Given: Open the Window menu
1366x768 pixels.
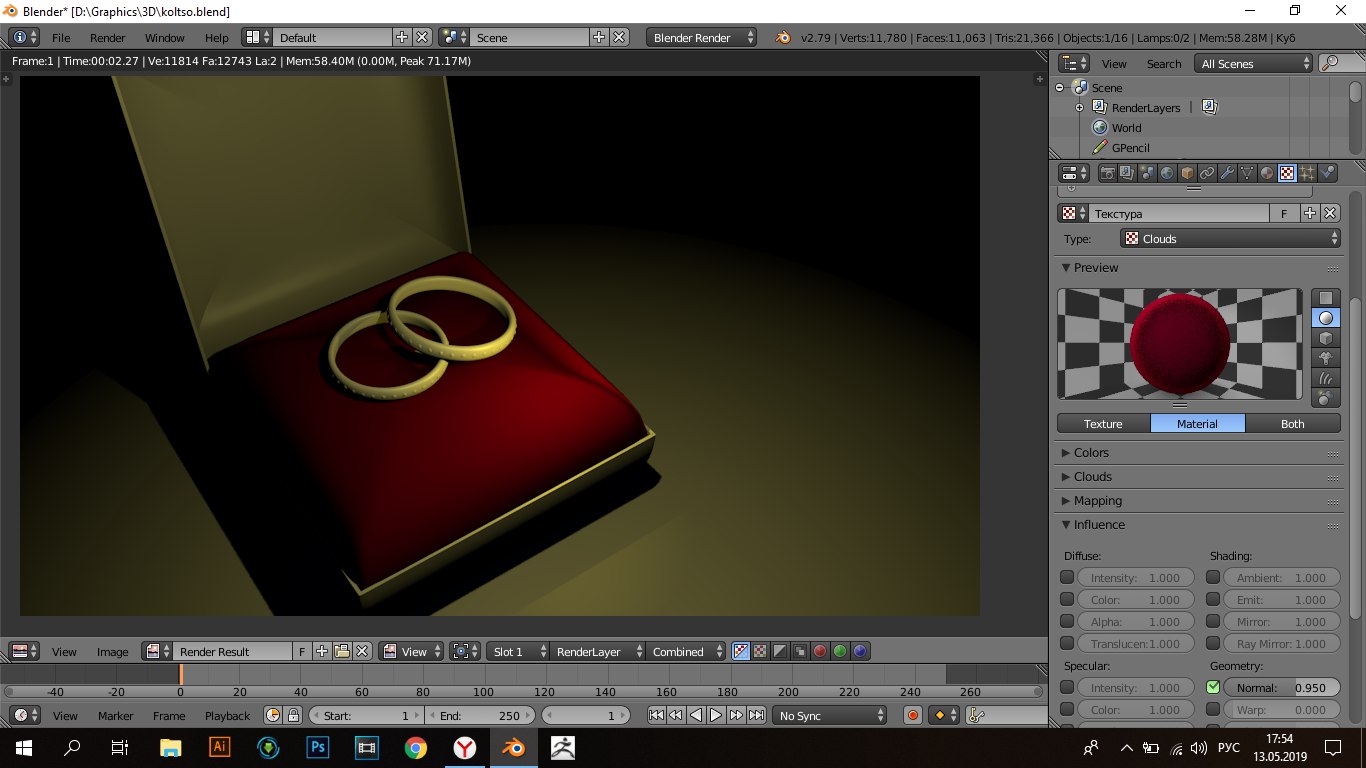Looking at the screenshot, I should coord(165,37).
